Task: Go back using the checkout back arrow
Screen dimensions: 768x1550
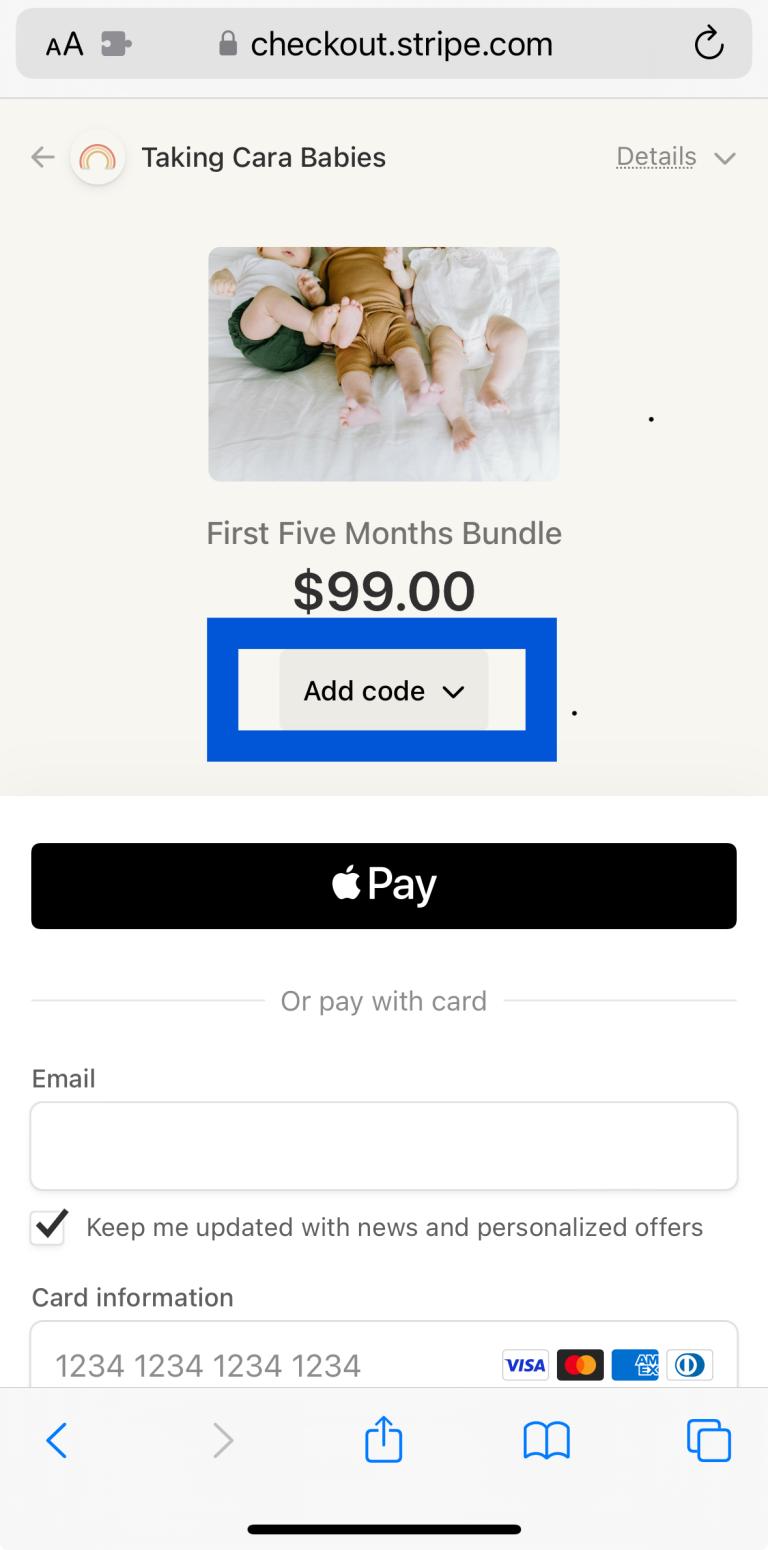Action: [41, 157]
